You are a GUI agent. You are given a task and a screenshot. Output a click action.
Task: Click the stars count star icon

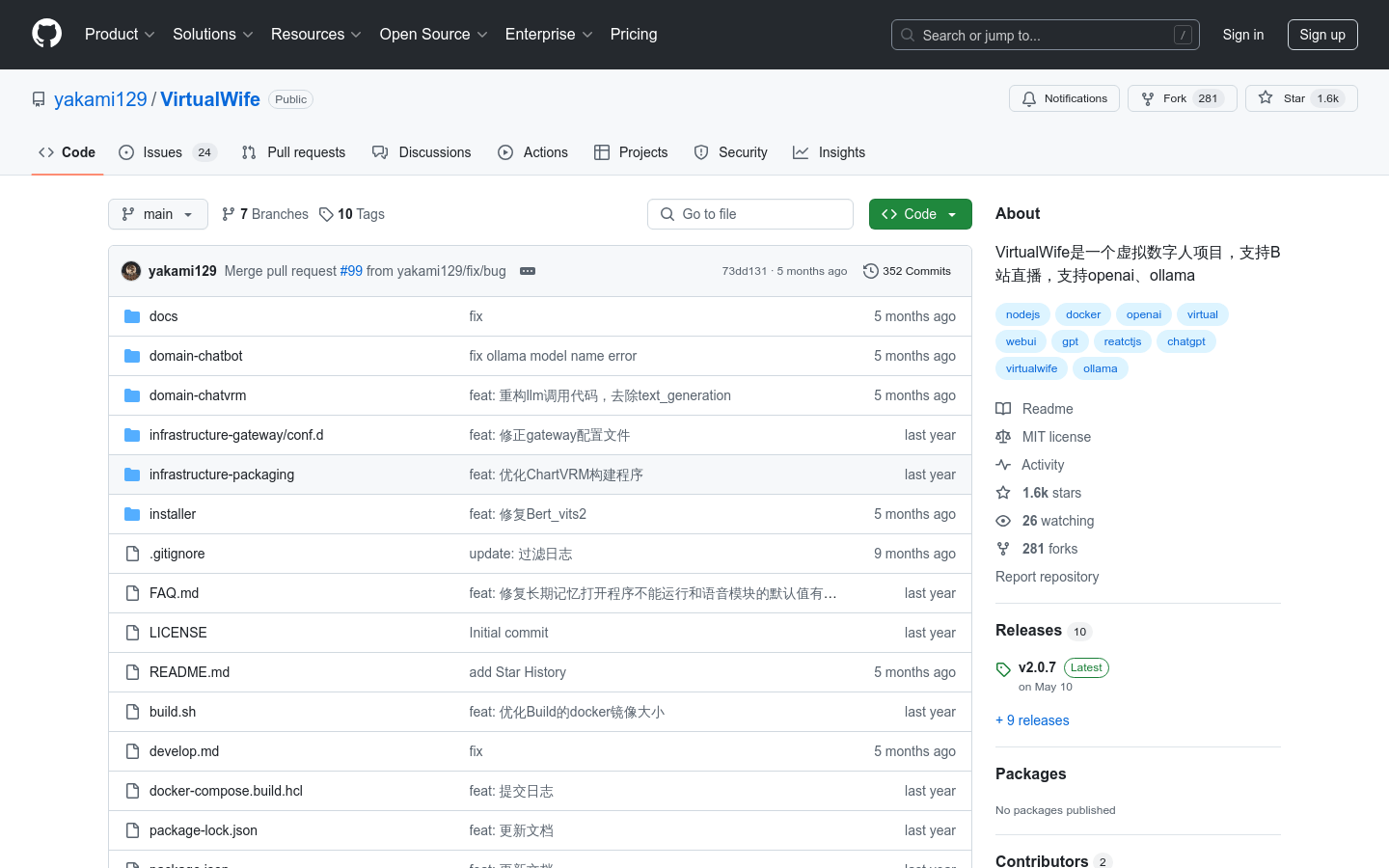coord(1003,493)
